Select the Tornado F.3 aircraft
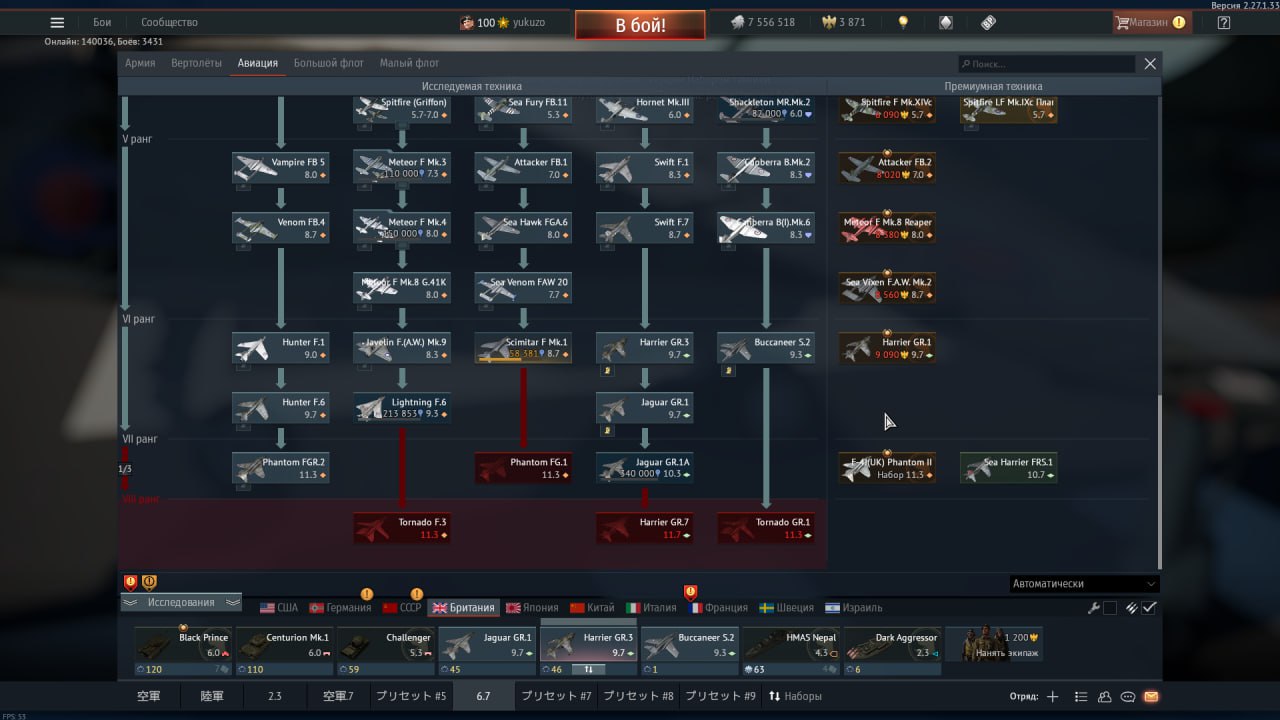This screenshot has width=1280, height=720. click(x=402, y=528)
